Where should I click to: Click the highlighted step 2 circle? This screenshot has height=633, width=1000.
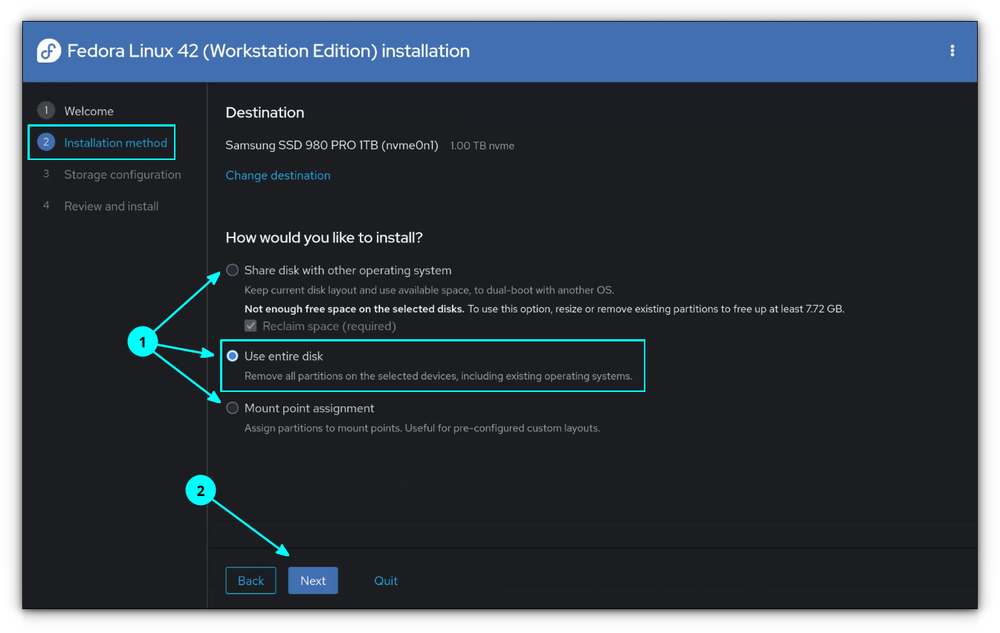[46, 142]
